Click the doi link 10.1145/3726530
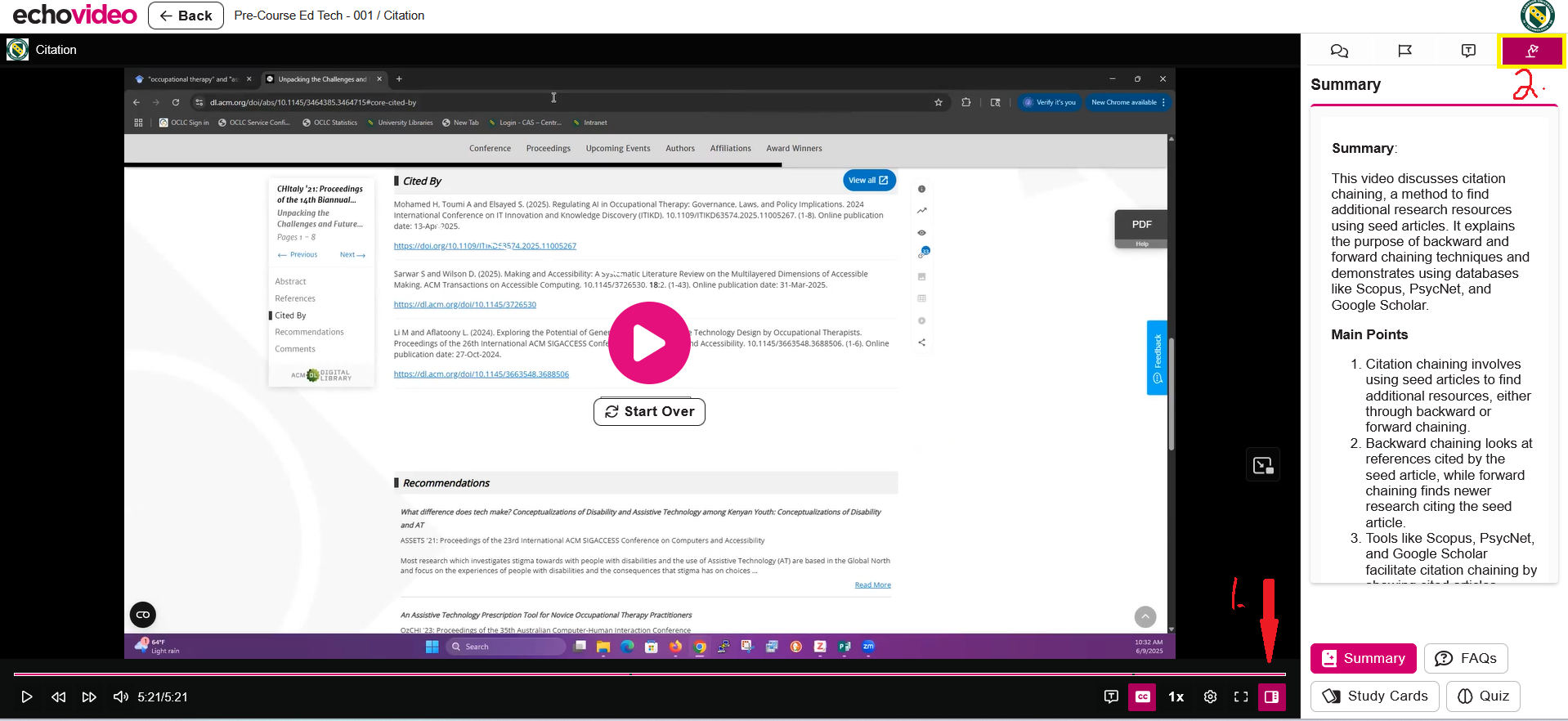Viewport: 1568px width, 721px height. tap(465, 305)
